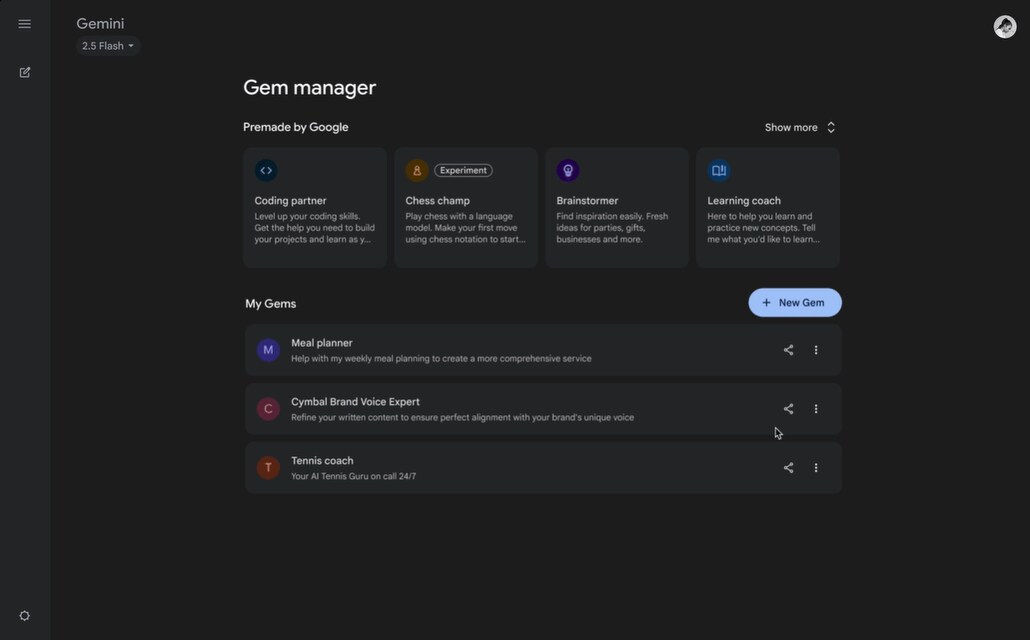Share the Cymbal Brand Voice Expert gem
The height and width of the screenshot is (640, 1030).
pos(788,409)
